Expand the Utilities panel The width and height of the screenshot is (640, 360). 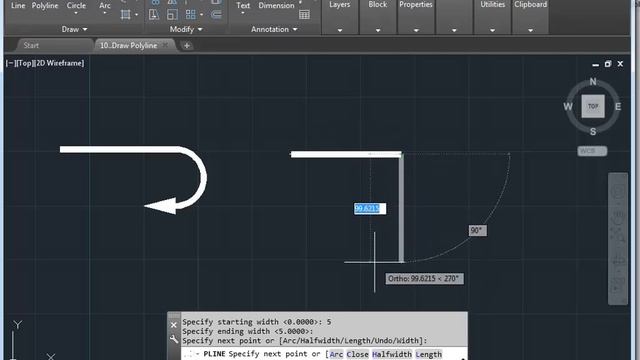[492, 30]
